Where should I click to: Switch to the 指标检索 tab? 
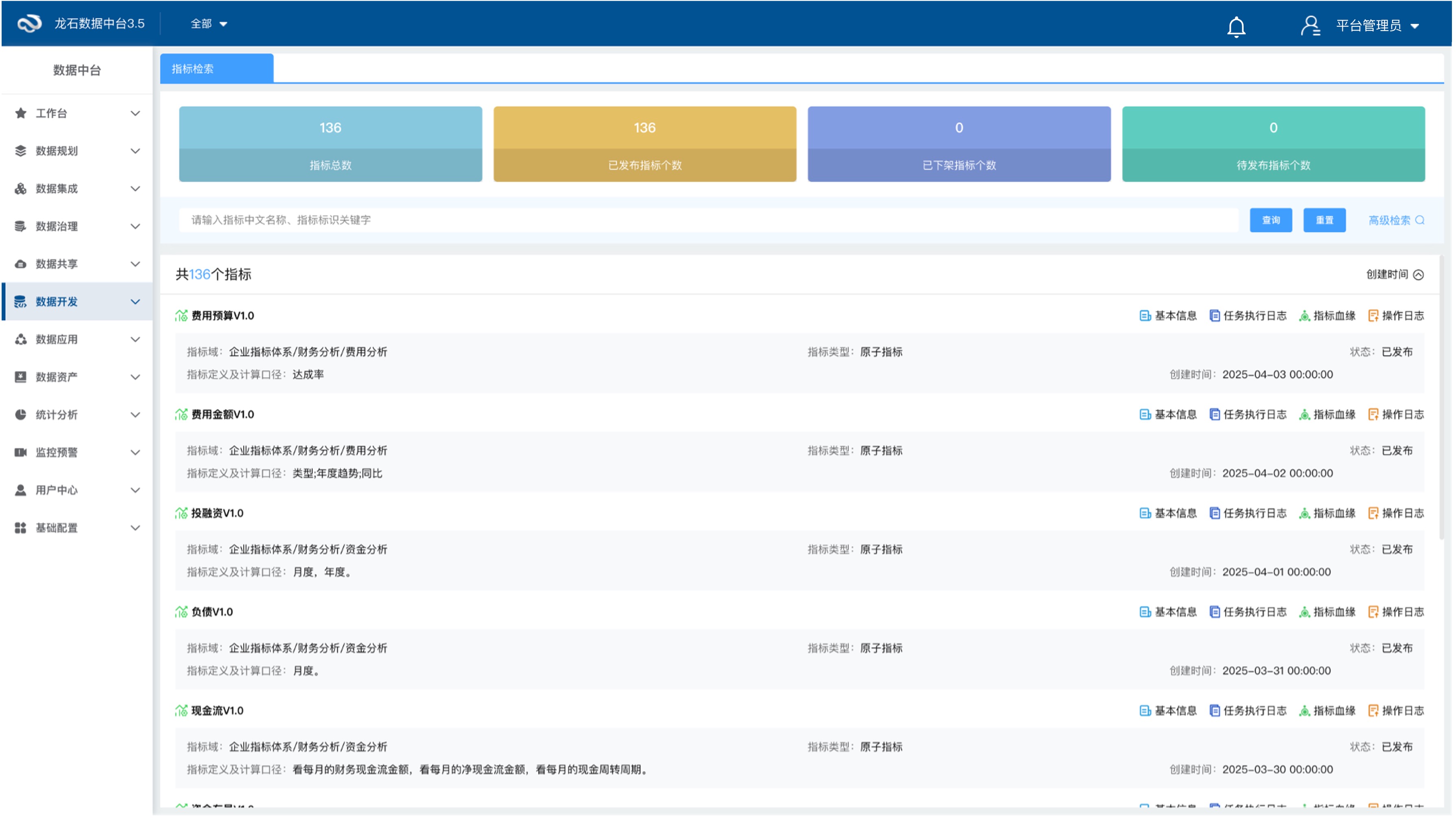pyautogui.click(x=217, y=69)
